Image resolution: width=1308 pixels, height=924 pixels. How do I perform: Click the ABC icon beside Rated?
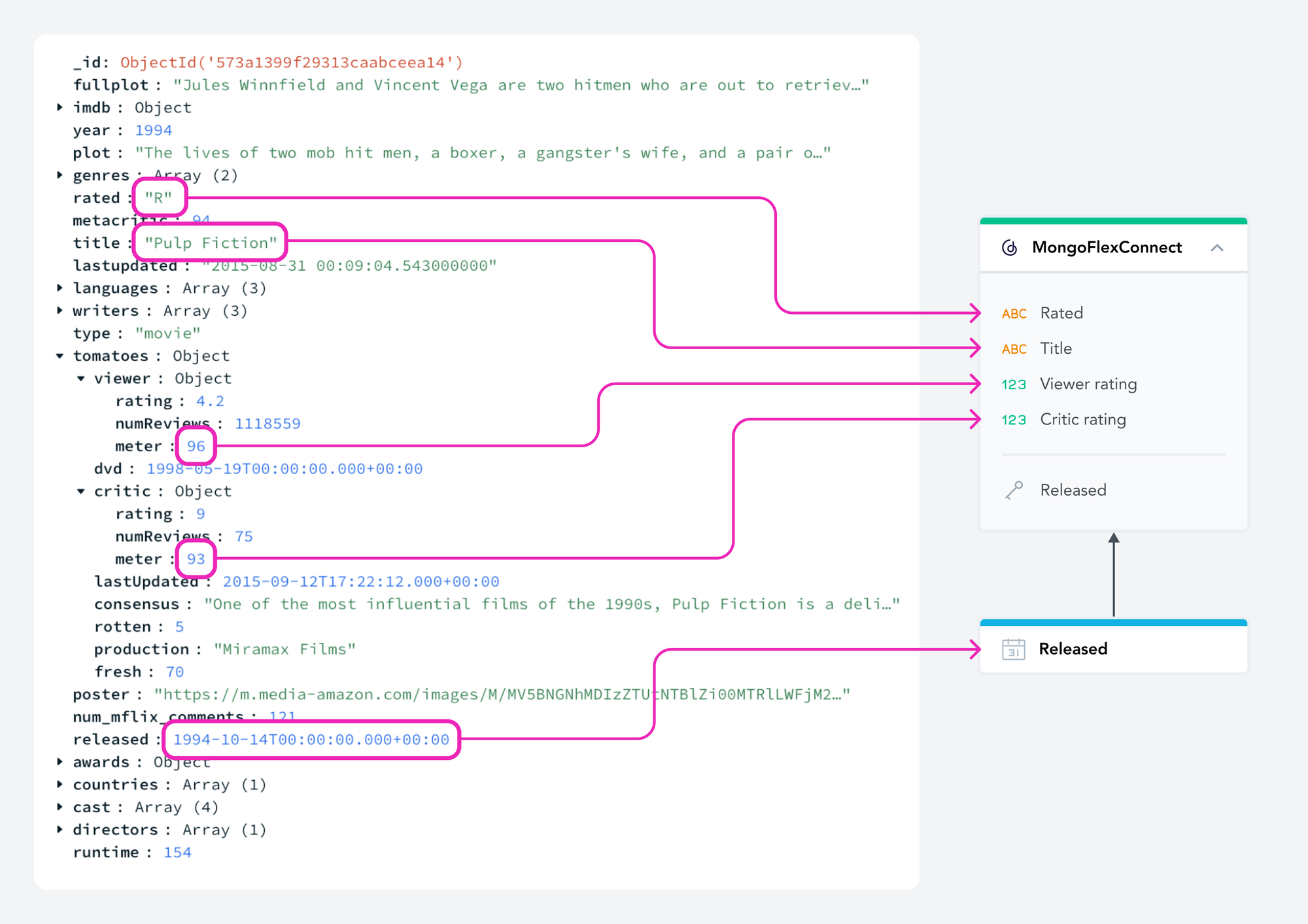(1014, 313)
